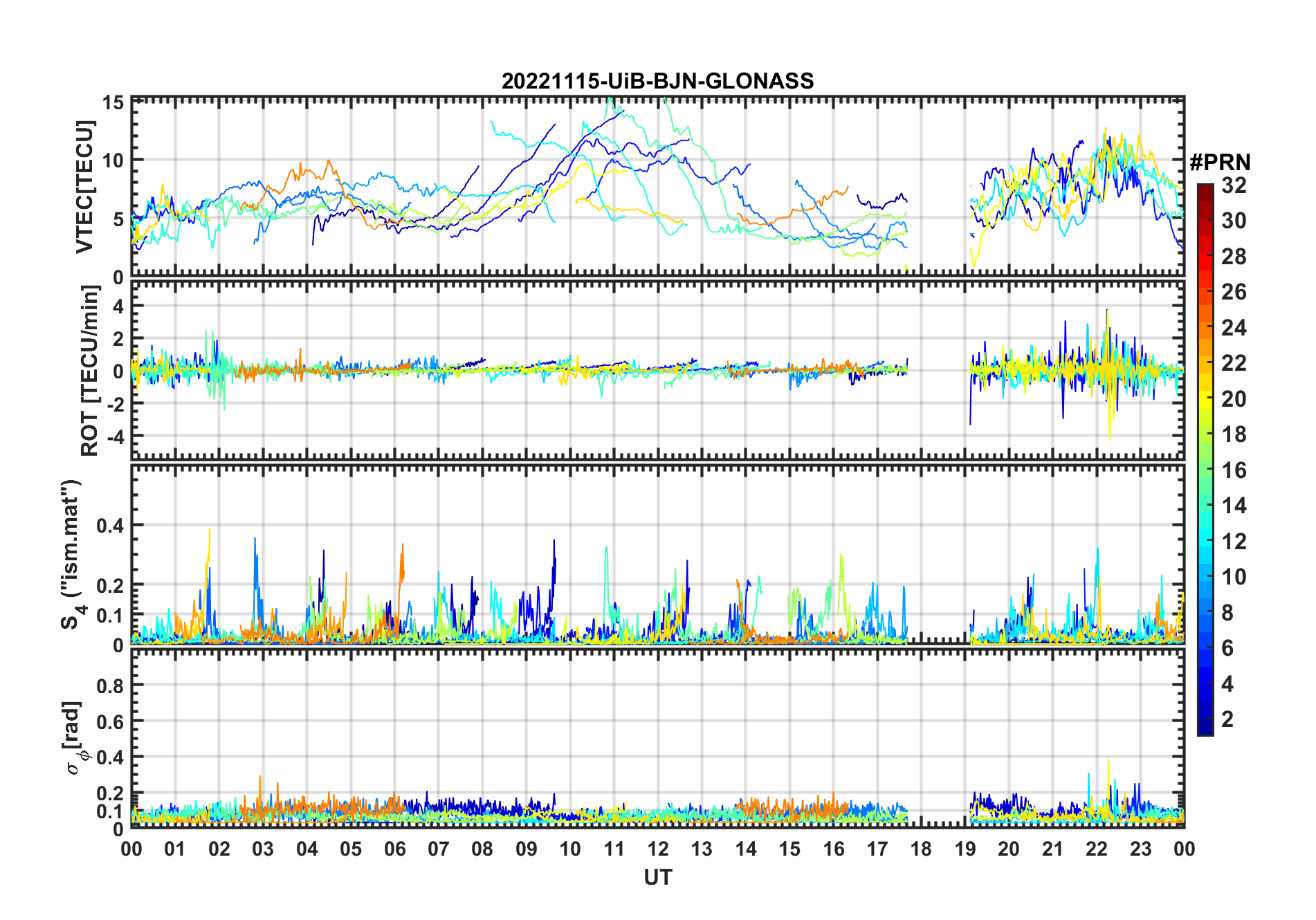Click VTEC y-axis tick 15
This screenshot has width=1316, height=920.
(x=113, y=103)
